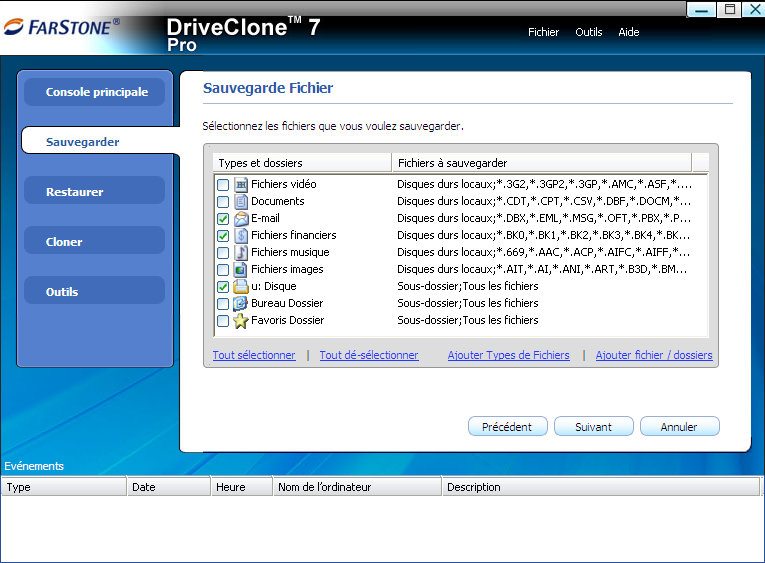The width and height of the screenshot is (765, 563).
Task: Open the Outils sidebar section
Action: click(x=95, y=291)
